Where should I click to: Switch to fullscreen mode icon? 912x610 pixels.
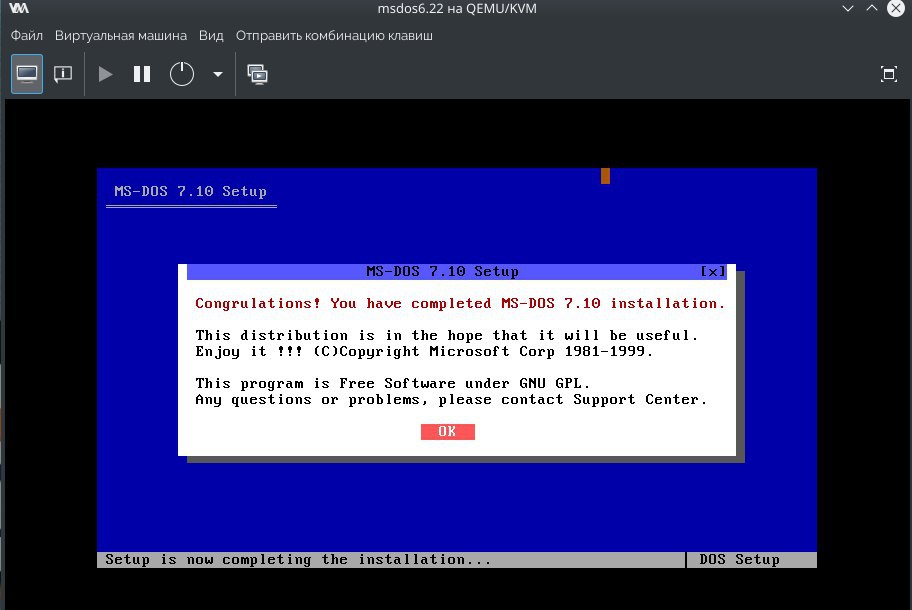point(888,74)
